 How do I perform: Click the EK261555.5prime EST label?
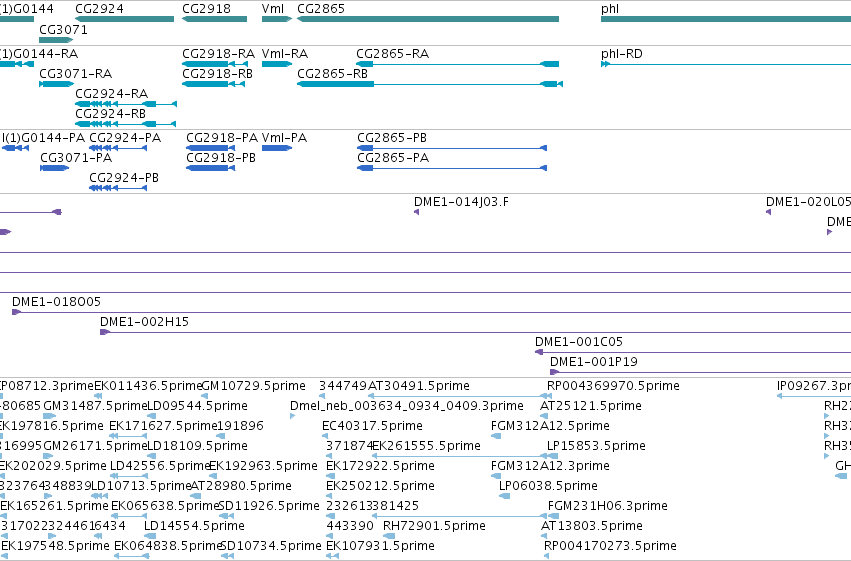coord(427,446)
